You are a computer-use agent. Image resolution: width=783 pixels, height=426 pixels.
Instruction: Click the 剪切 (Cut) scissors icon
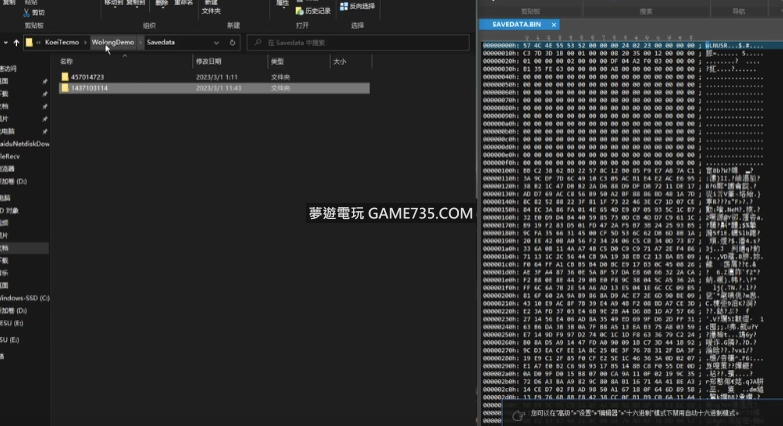[25, 13]
